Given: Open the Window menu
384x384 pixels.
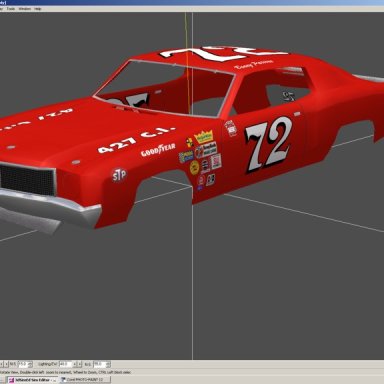Looking at the screenshot, I should (x=25, y=9).
